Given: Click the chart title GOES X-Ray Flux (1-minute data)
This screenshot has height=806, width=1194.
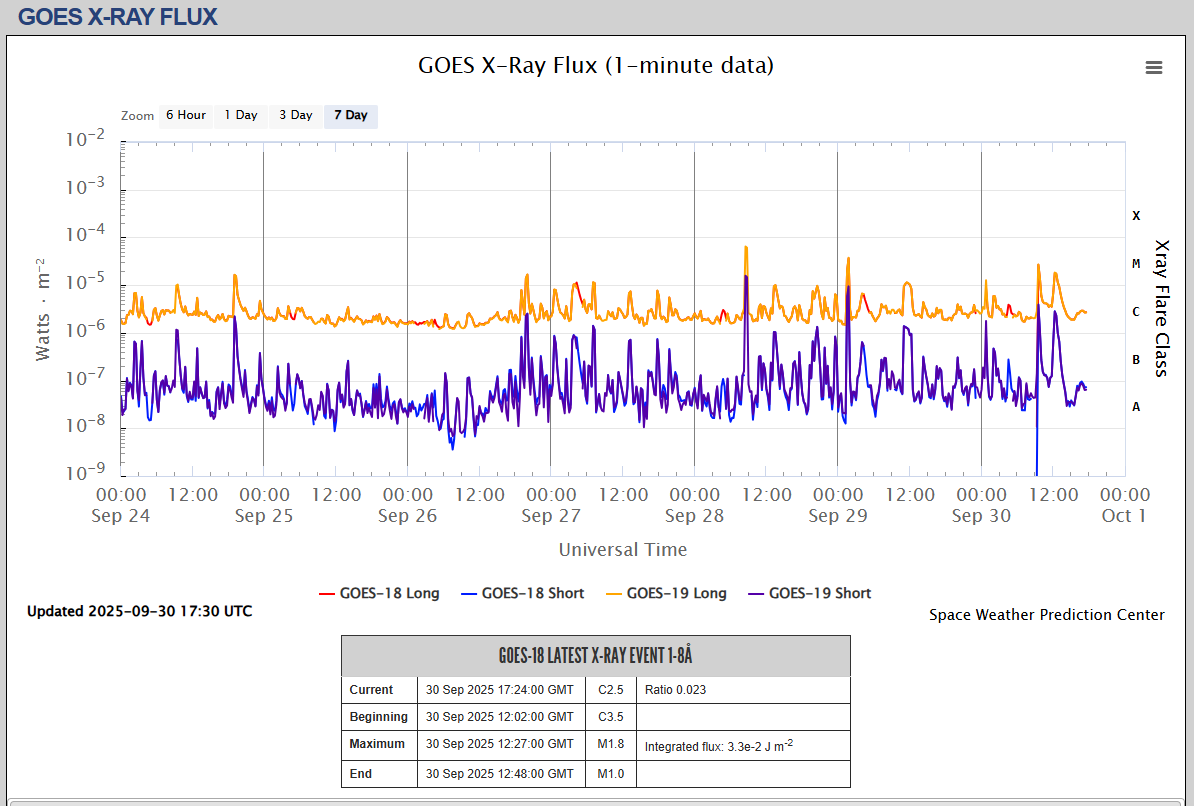Looking at the screenshot, I should tap(596, 66).
